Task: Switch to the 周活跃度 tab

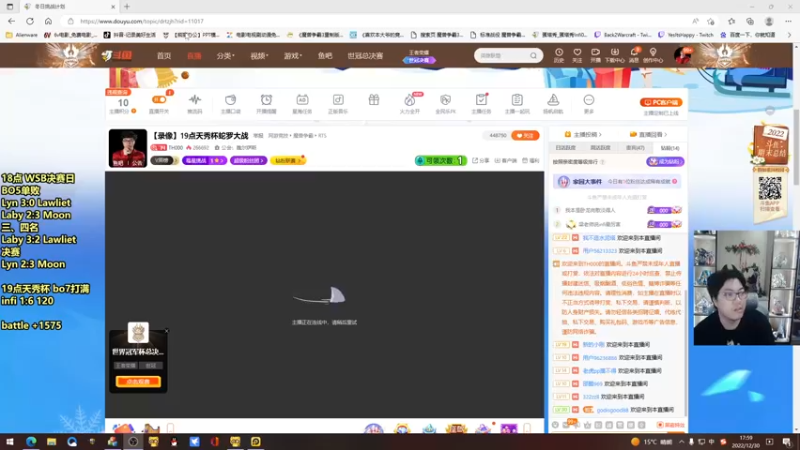Action: click(600, 148)
